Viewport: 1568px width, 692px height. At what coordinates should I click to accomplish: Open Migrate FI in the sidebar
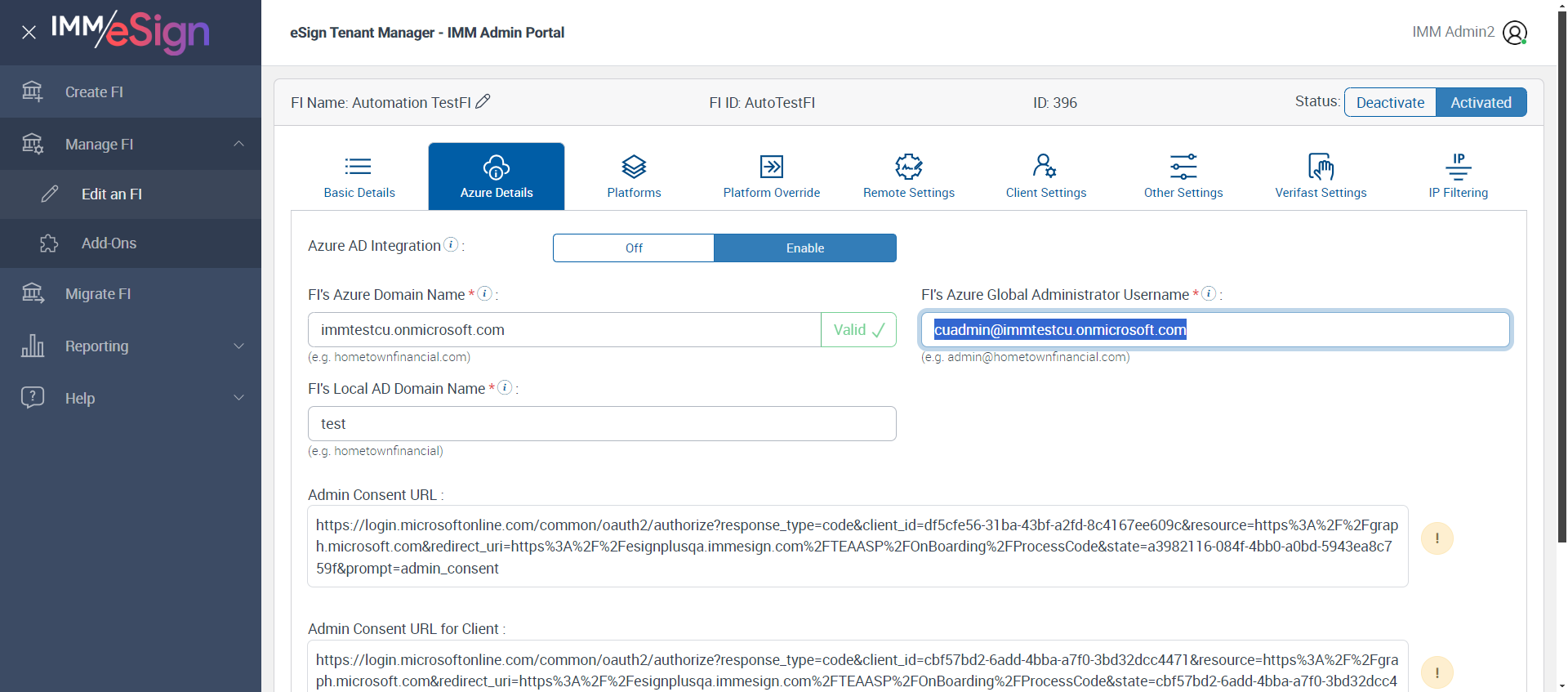[131, 294]
